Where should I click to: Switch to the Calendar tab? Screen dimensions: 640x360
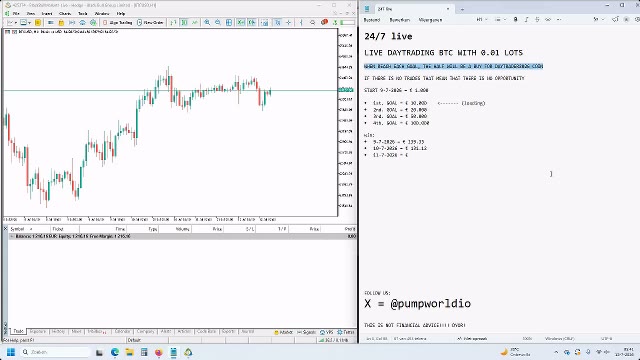(122, 331)
